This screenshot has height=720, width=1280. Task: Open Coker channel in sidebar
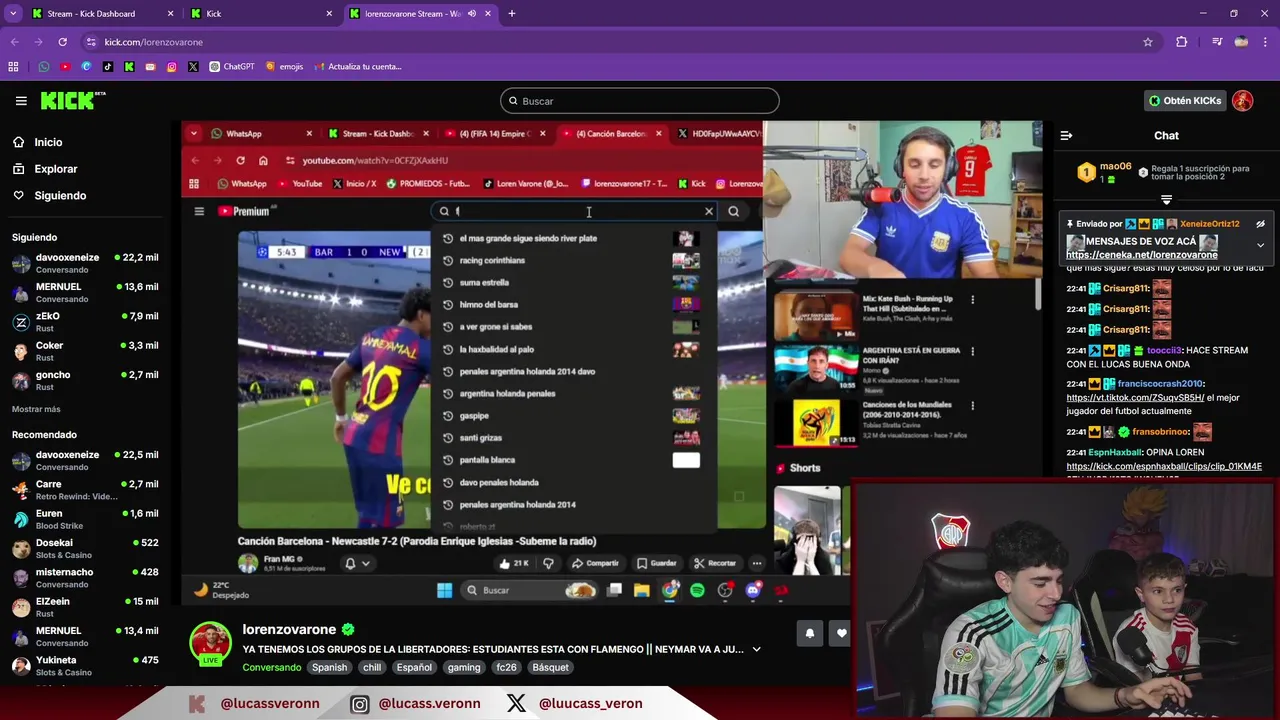point(85,351)
